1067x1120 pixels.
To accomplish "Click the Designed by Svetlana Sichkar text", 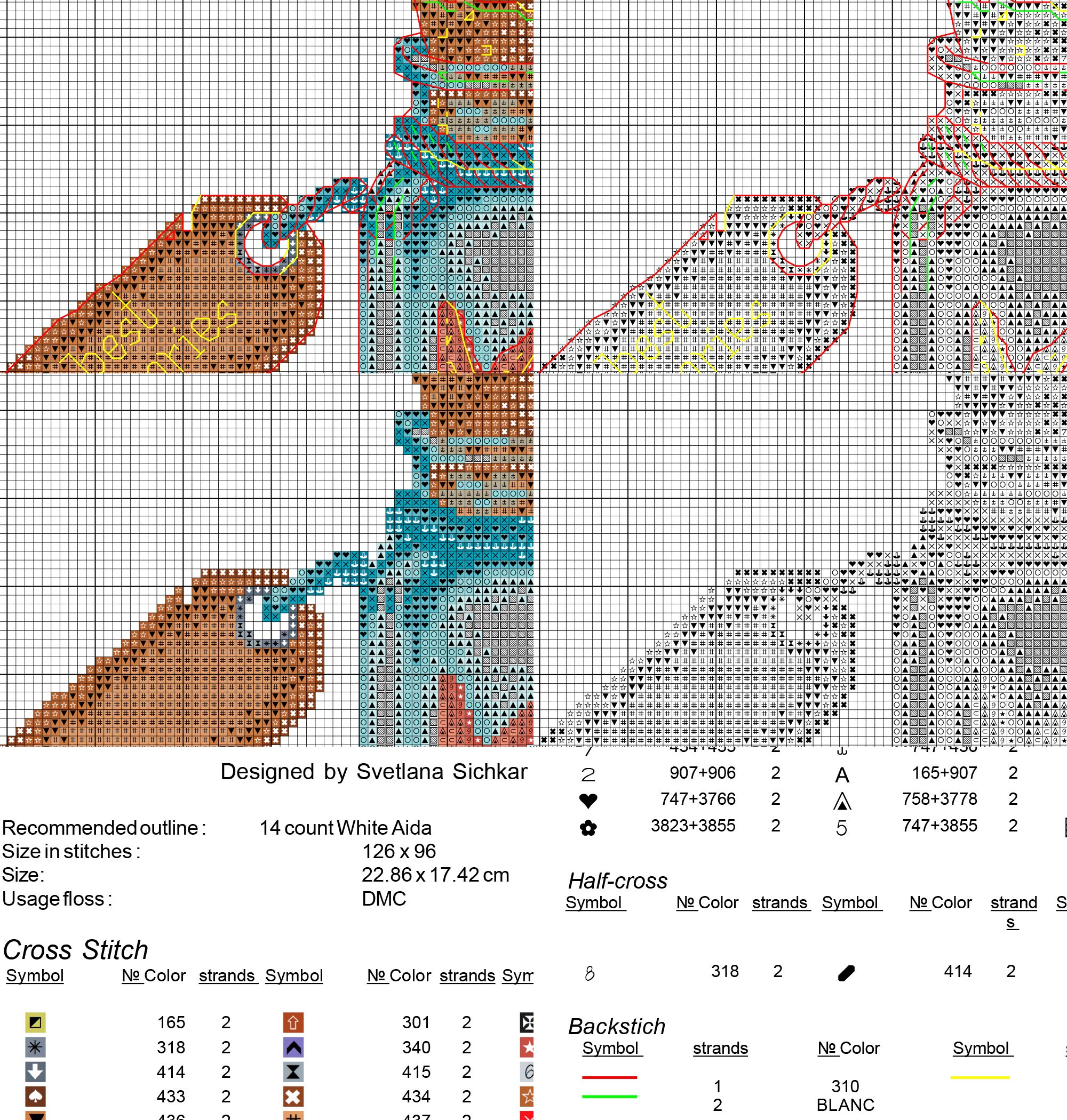I will tap(373, 772).
